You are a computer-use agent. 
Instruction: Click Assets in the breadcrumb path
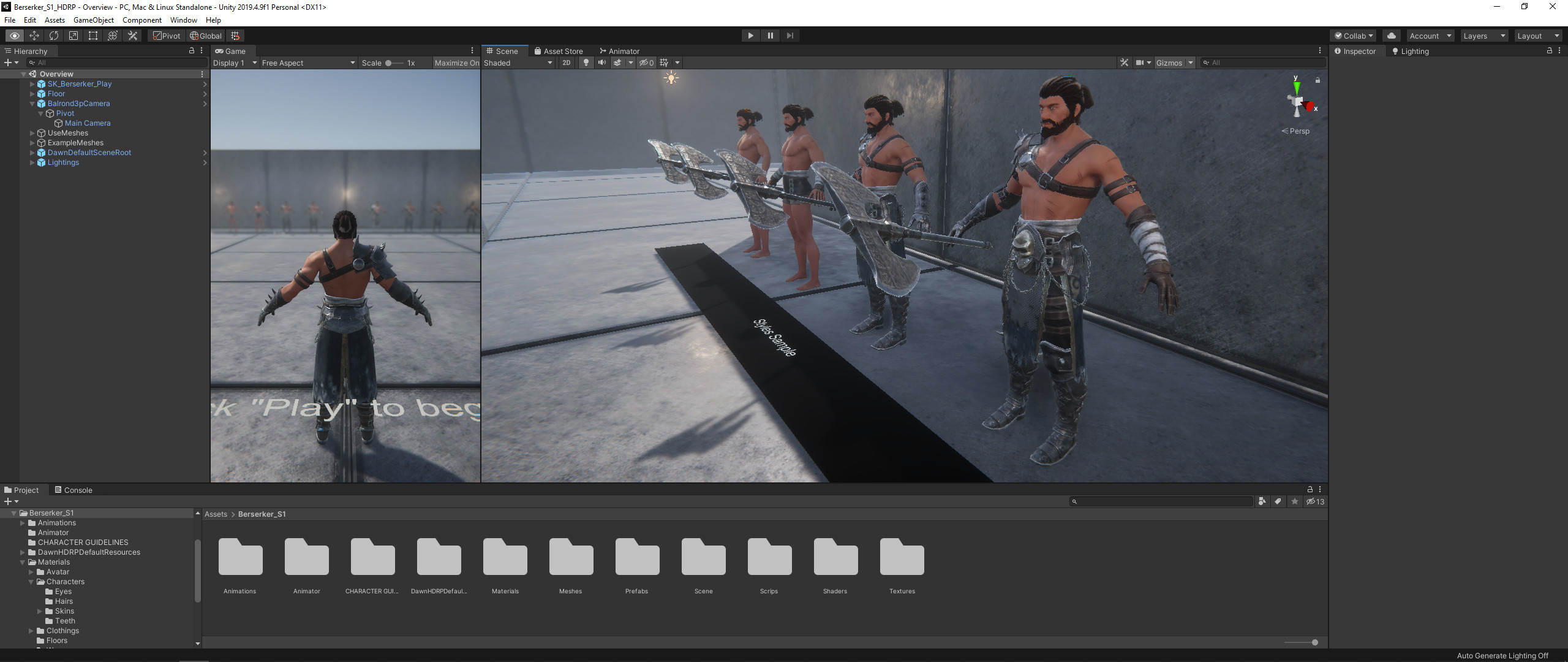(216, 514)
